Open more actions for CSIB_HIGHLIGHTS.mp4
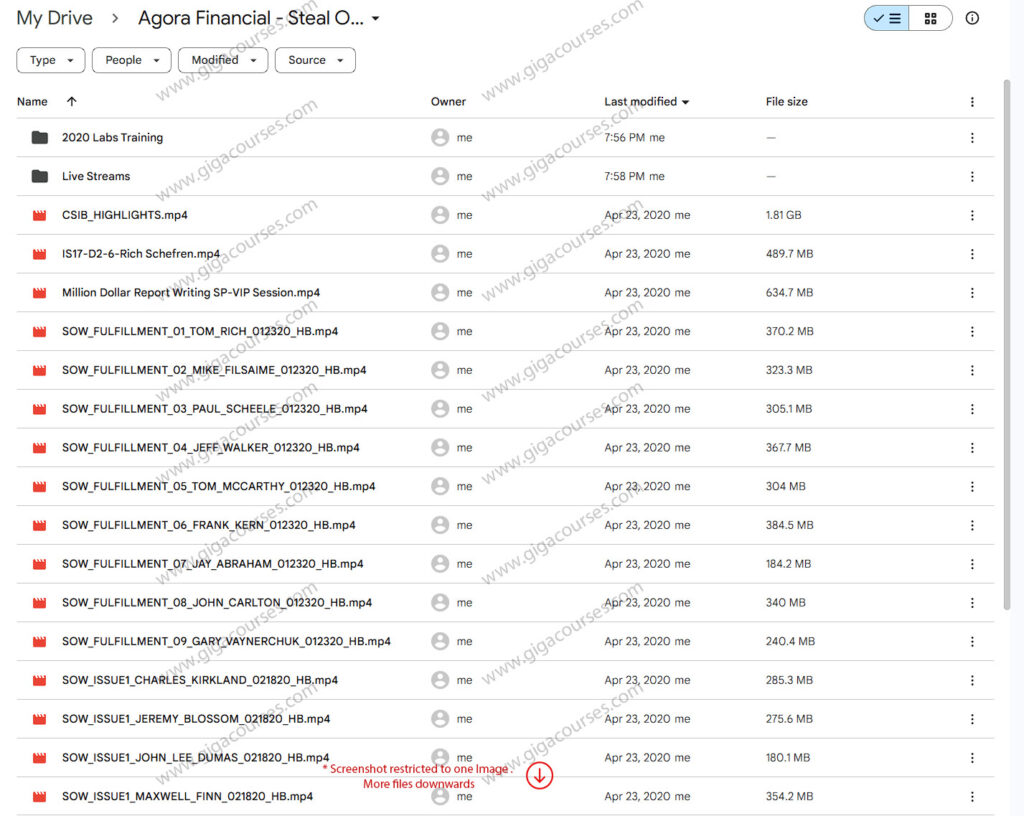The width and height of the screenshot is (1024, 816). click(x=972, y=215)
